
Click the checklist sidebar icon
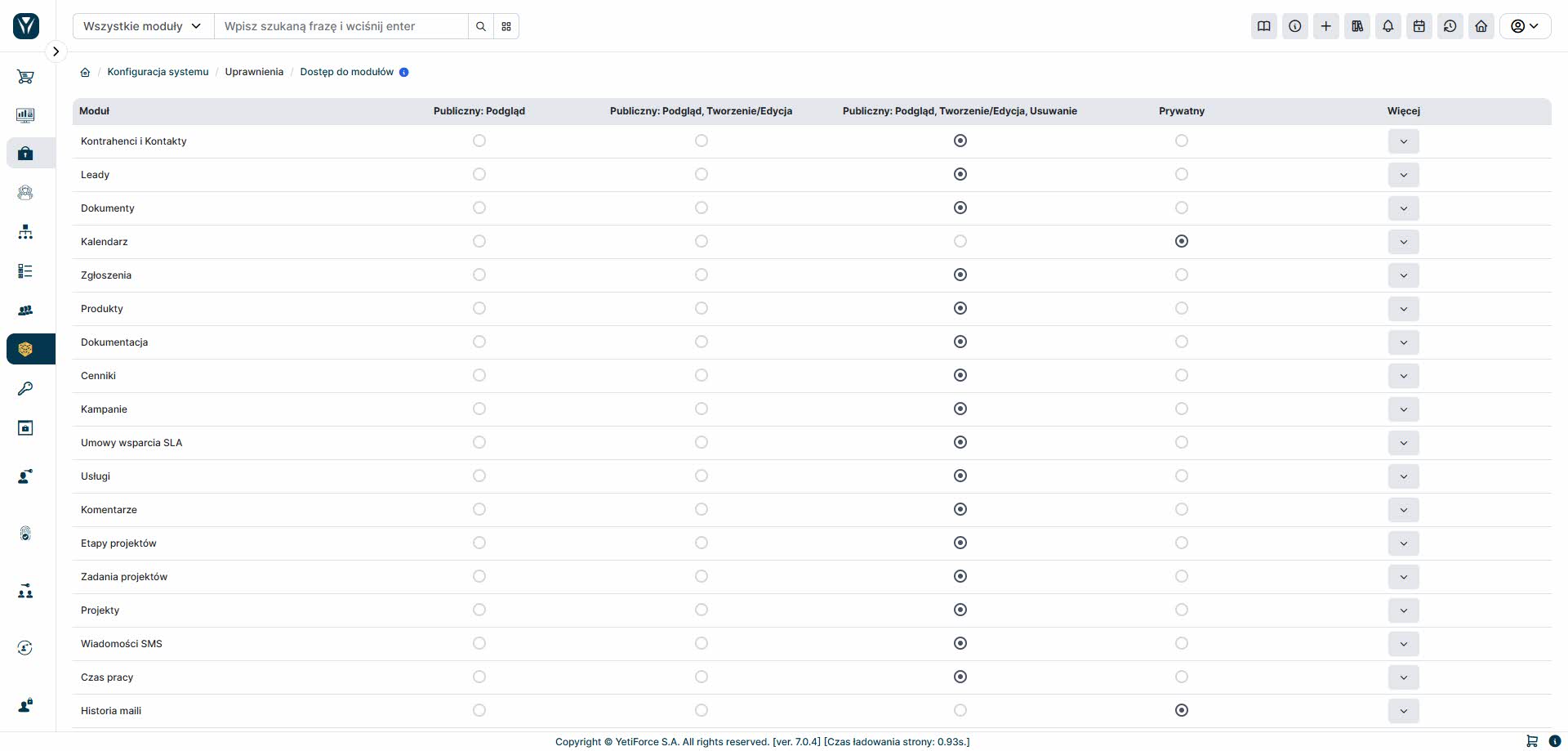(x=25, y=271)
